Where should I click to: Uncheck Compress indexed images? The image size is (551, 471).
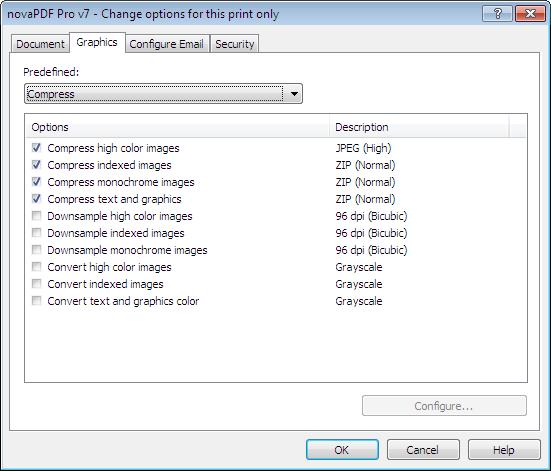tap(37, 164)
